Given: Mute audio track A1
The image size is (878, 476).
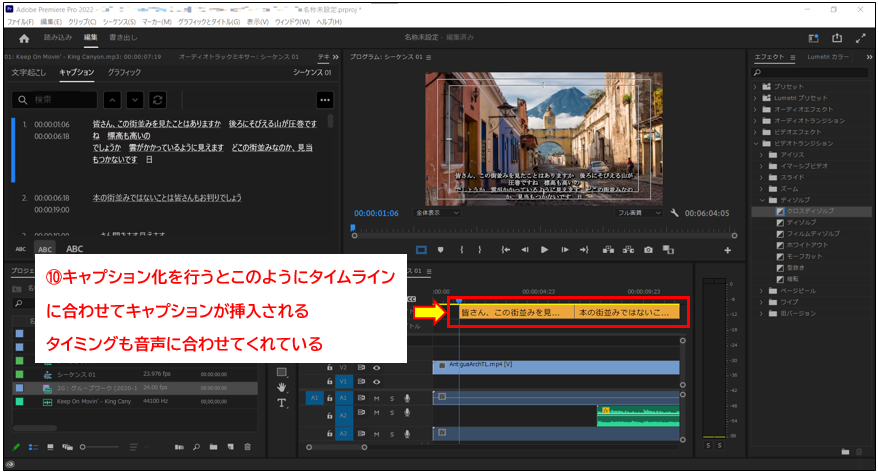Looking at the screenshot, I should coord(377,398).
